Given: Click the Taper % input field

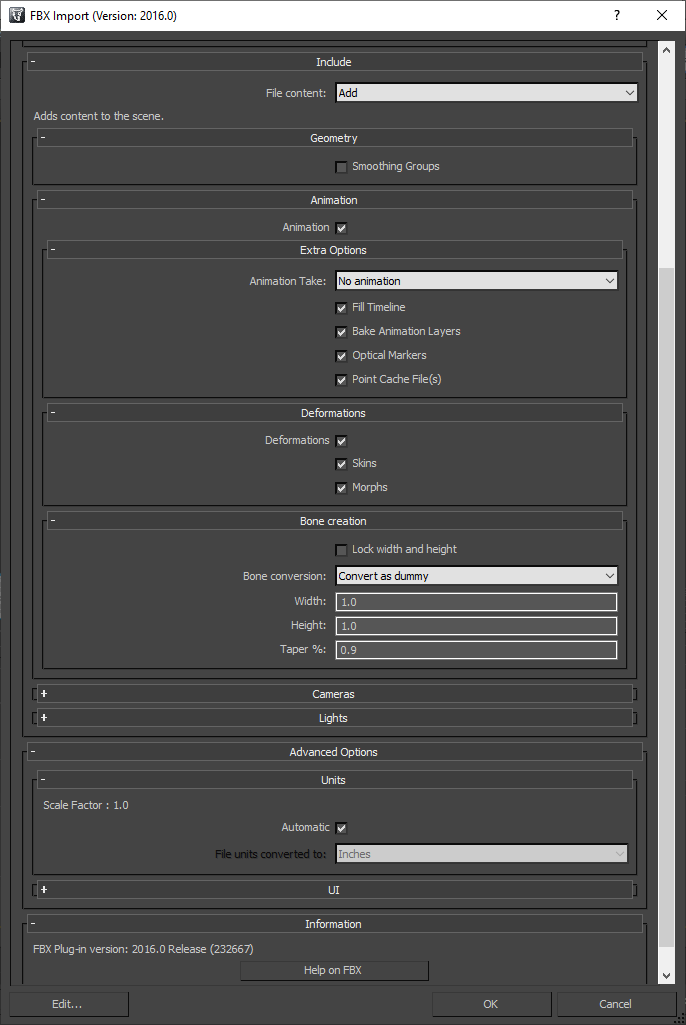Looking at the screenshot, I should click(x=476, y=650).
